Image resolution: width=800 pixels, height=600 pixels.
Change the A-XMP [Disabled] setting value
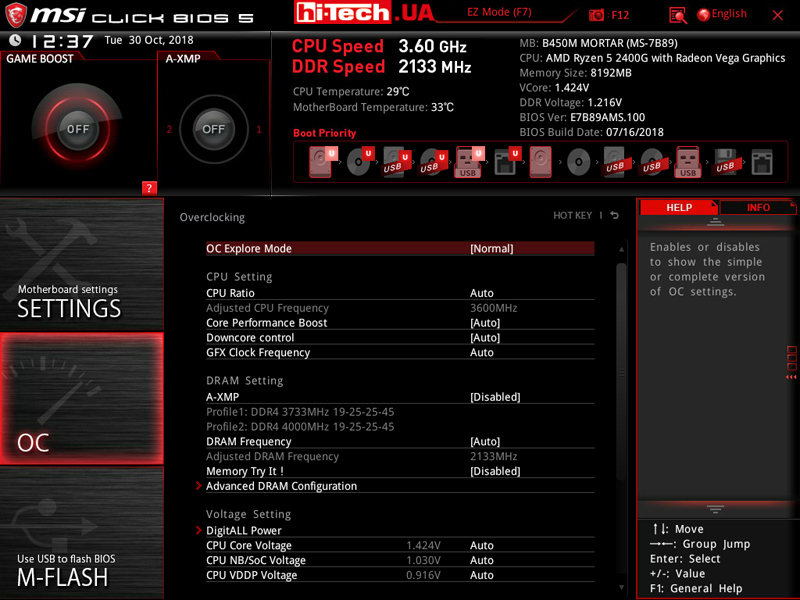click(495, 397)
